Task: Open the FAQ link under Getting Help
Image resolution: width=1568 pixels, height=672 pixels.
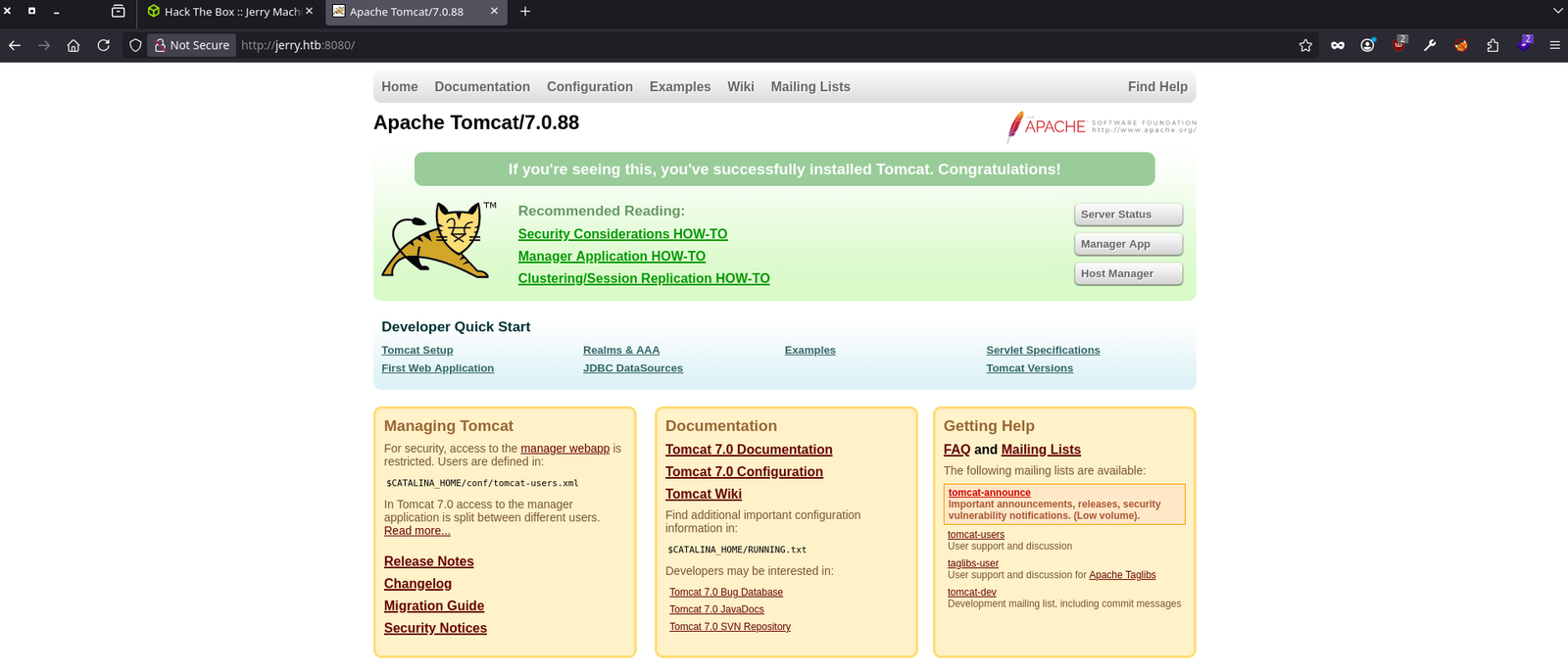Action: pos(956,450)
